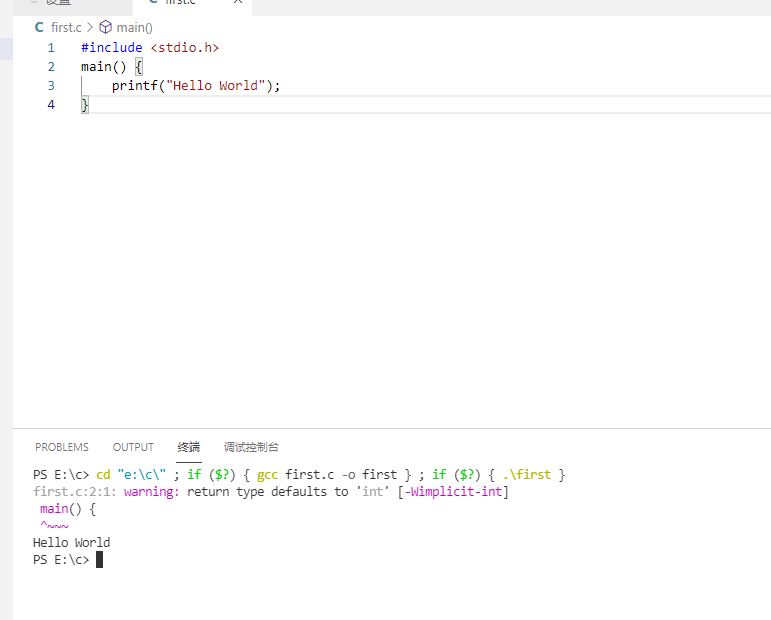Click <stdio.h> in the editor
The height and width of the screenshot is (620, 771).
[x=184, y=48]
